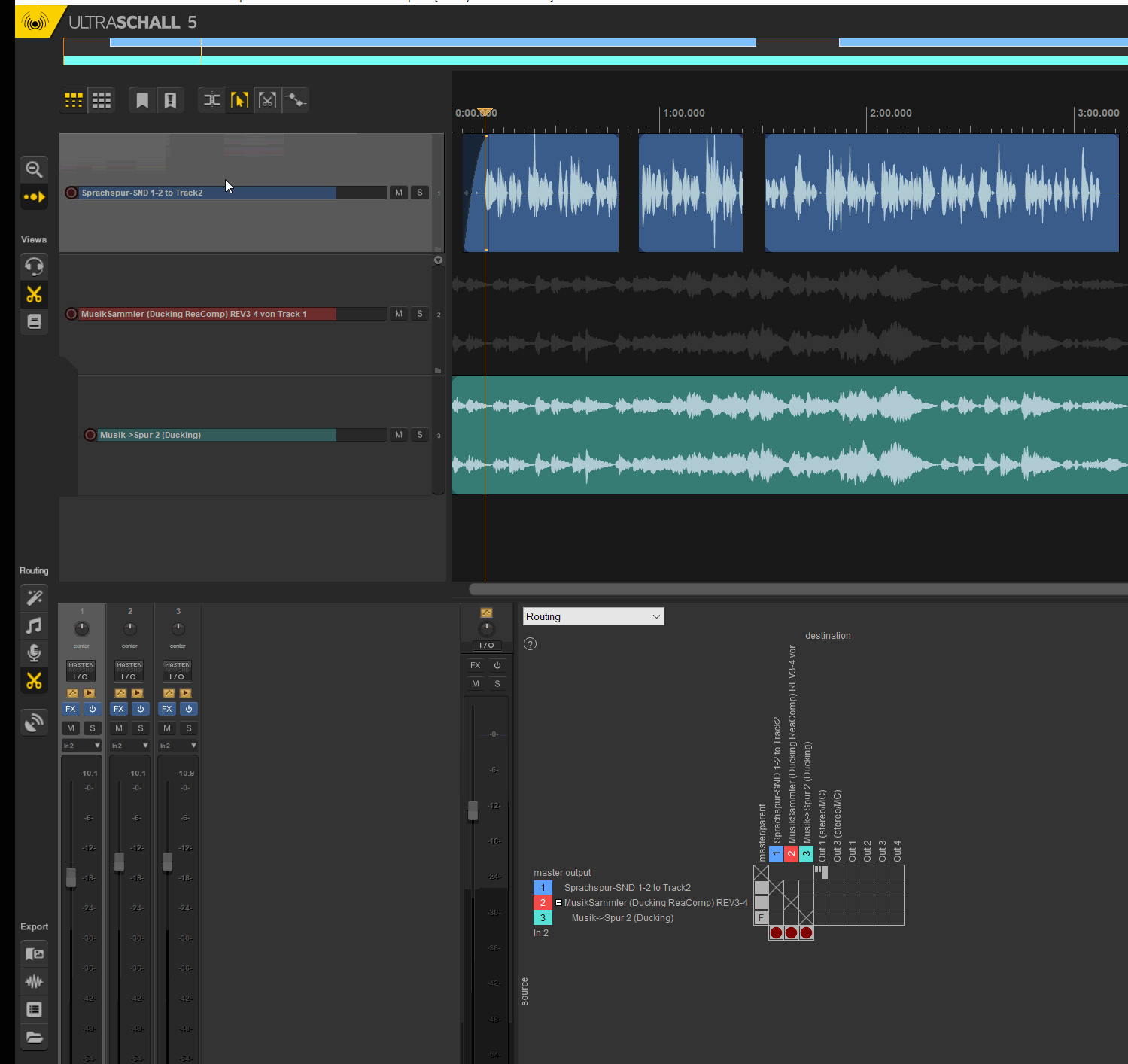Open the project folder export icon
The width and height of the screenshot is (1128, 1064).
tap(34, 1037)
